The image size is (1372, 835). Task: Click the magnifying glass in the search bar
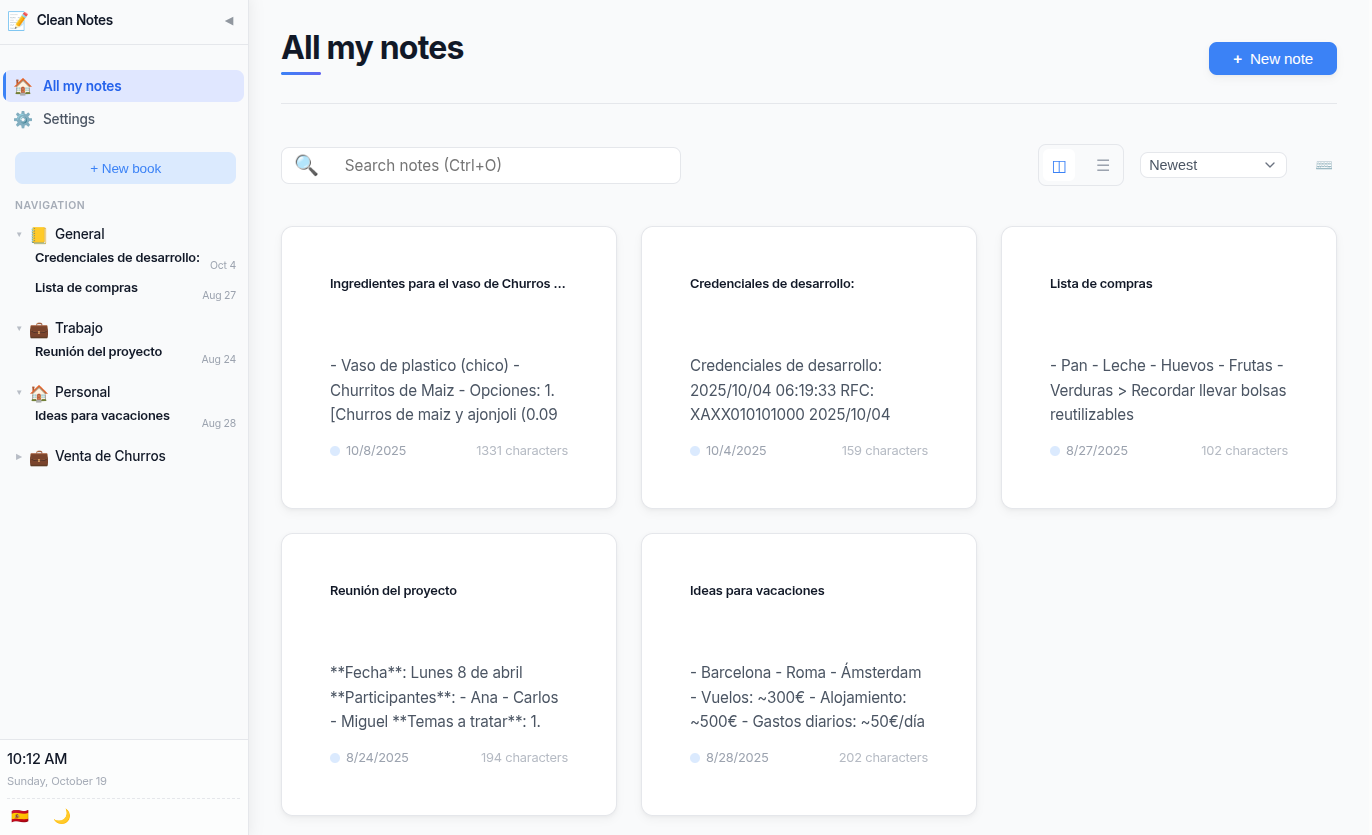click(x=307, y=165)
